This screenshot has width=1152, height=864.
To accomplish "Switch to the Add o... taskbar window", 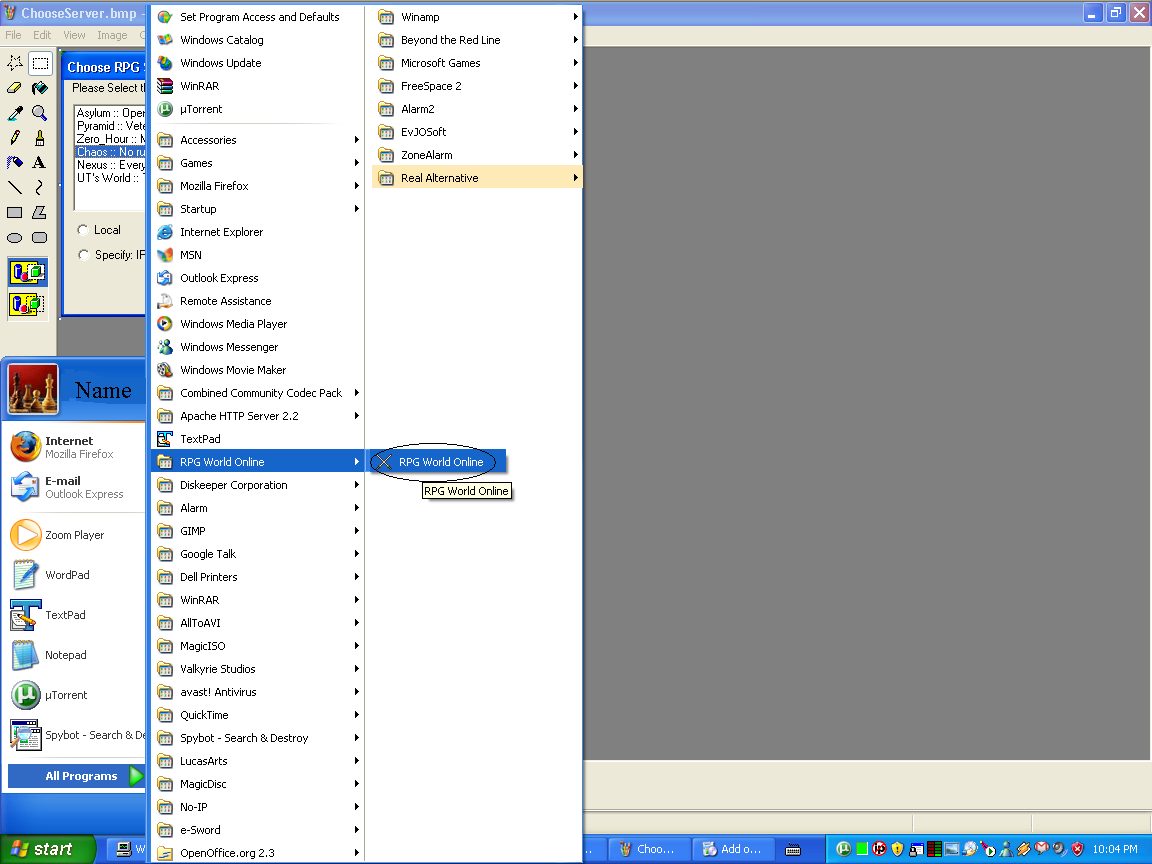I will point(733,849).
